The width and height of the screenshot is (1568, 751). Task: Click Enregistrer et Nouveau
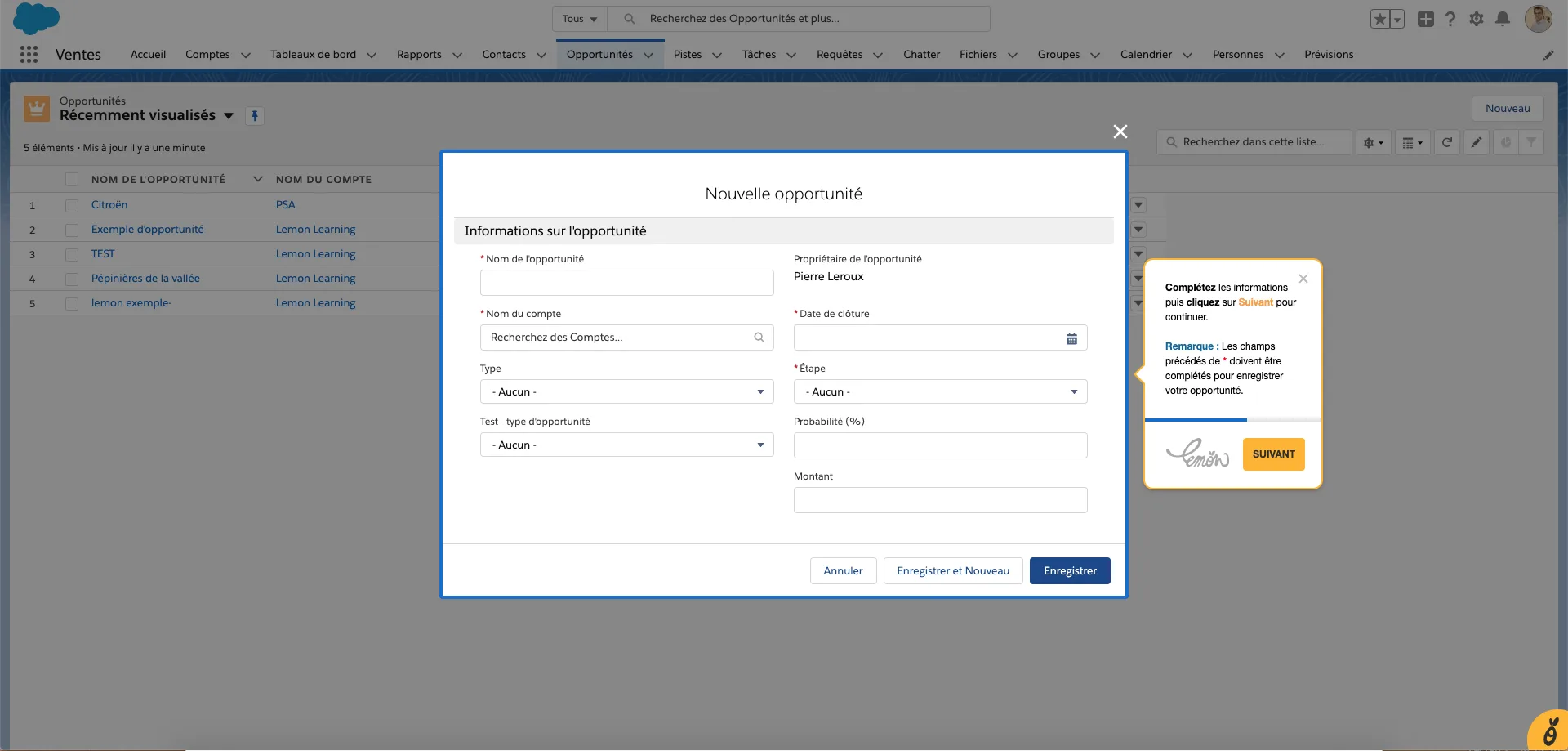click(x=953, y=570)
